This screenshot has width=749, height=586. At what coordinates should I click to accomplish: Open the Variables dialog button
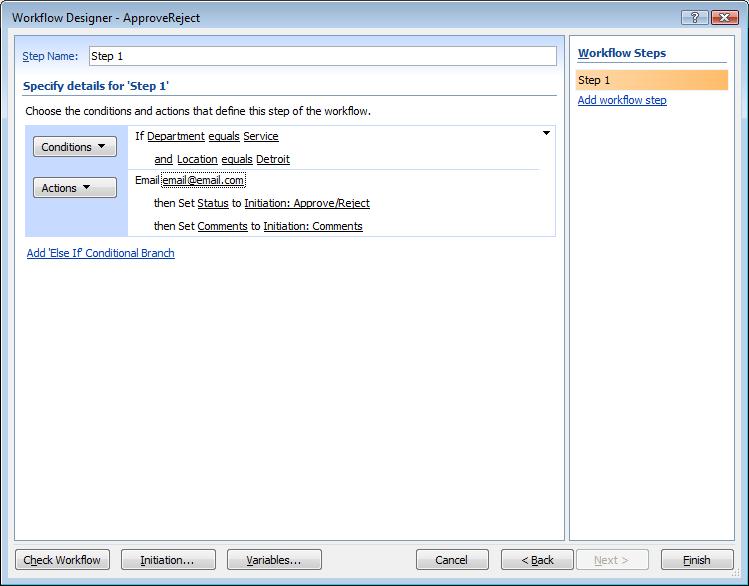274,560
